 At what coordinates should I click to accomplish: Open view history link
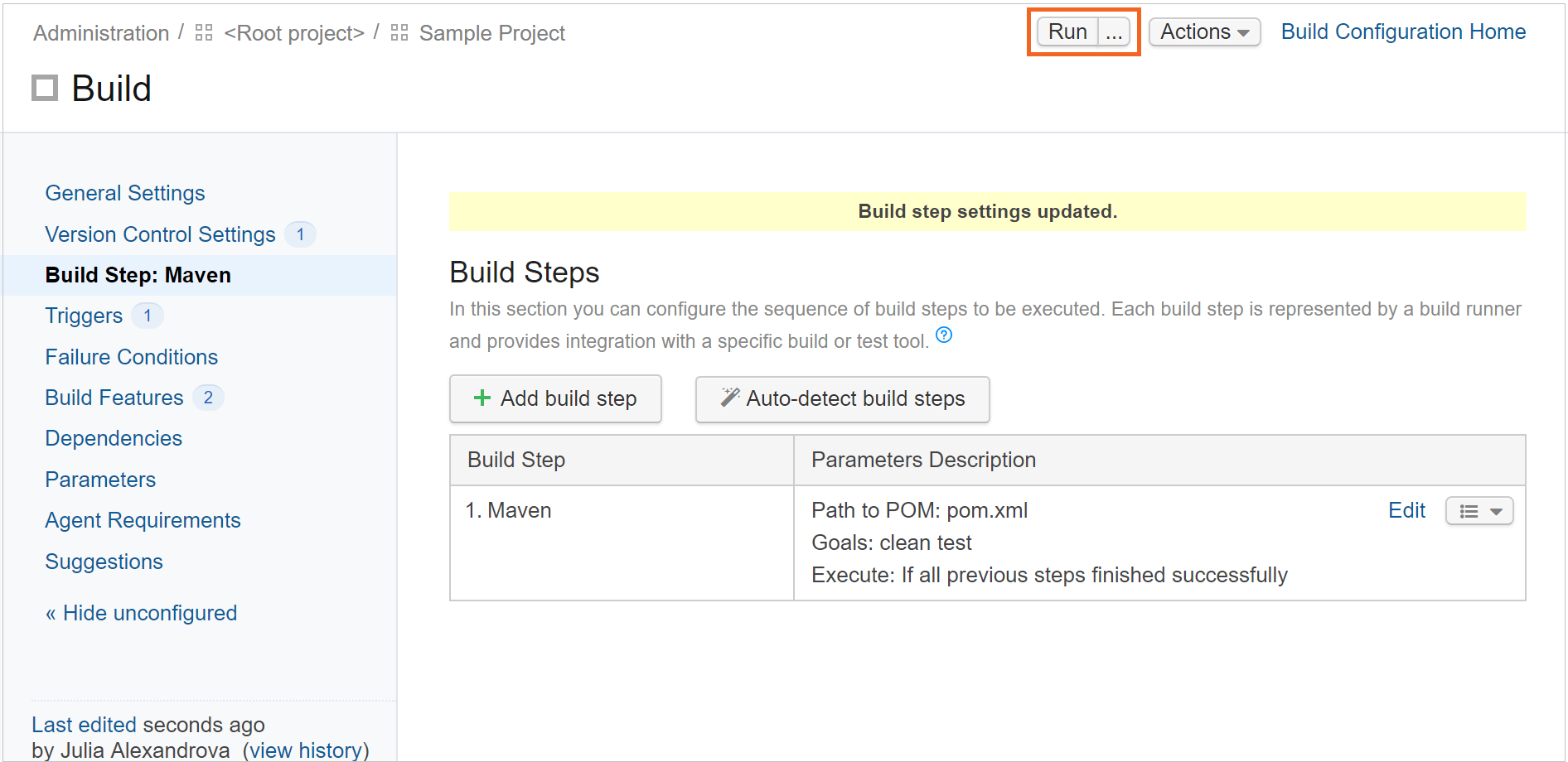coord(306,750)
